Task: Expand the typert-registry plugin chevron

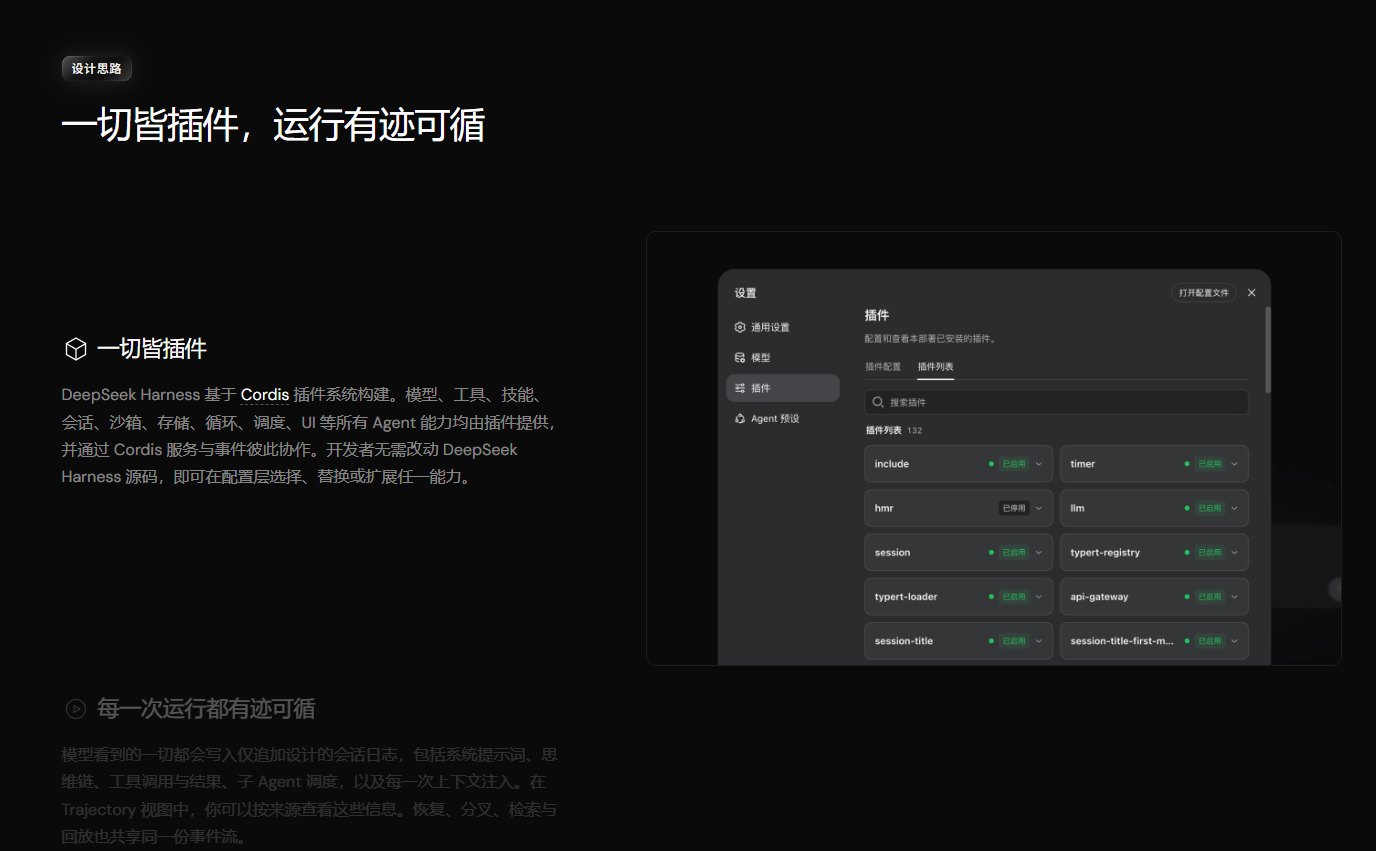Action: (x=1235, y=552)
